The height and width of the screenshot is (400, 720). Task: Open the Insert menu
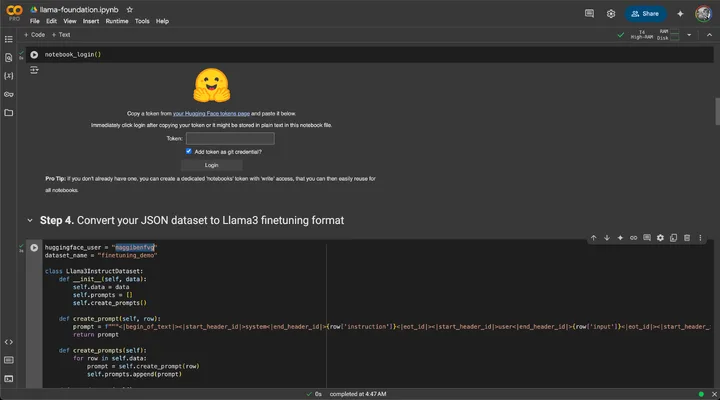coord(91,21)
